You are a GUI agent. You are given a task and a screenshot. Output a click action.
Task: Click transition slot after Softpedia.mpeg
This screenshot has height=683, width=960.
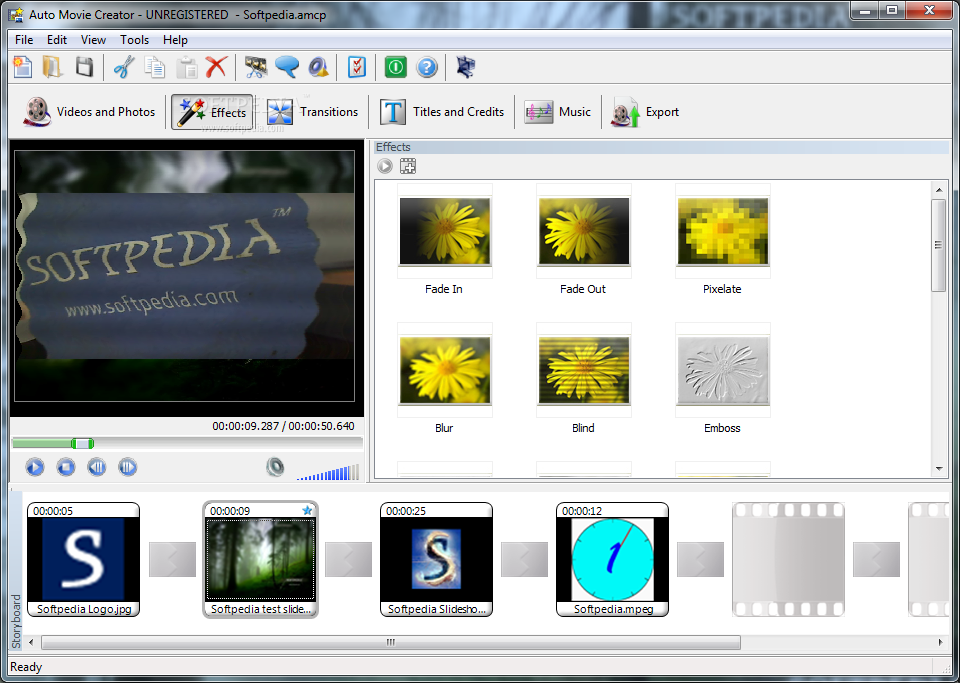point(700,559)
